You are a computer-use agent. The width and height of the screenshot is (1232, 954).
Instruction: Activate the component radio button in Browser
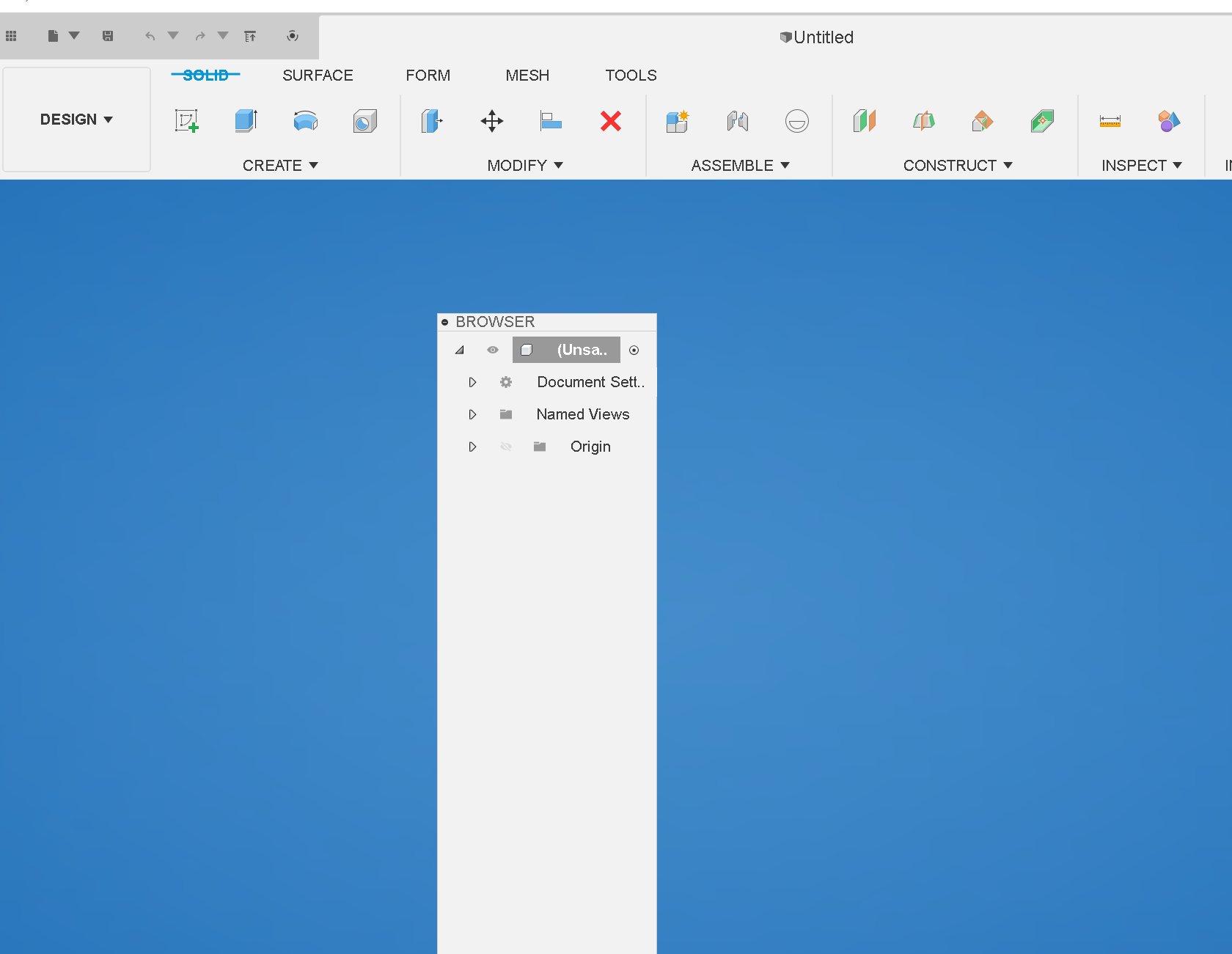click(634, 350)
